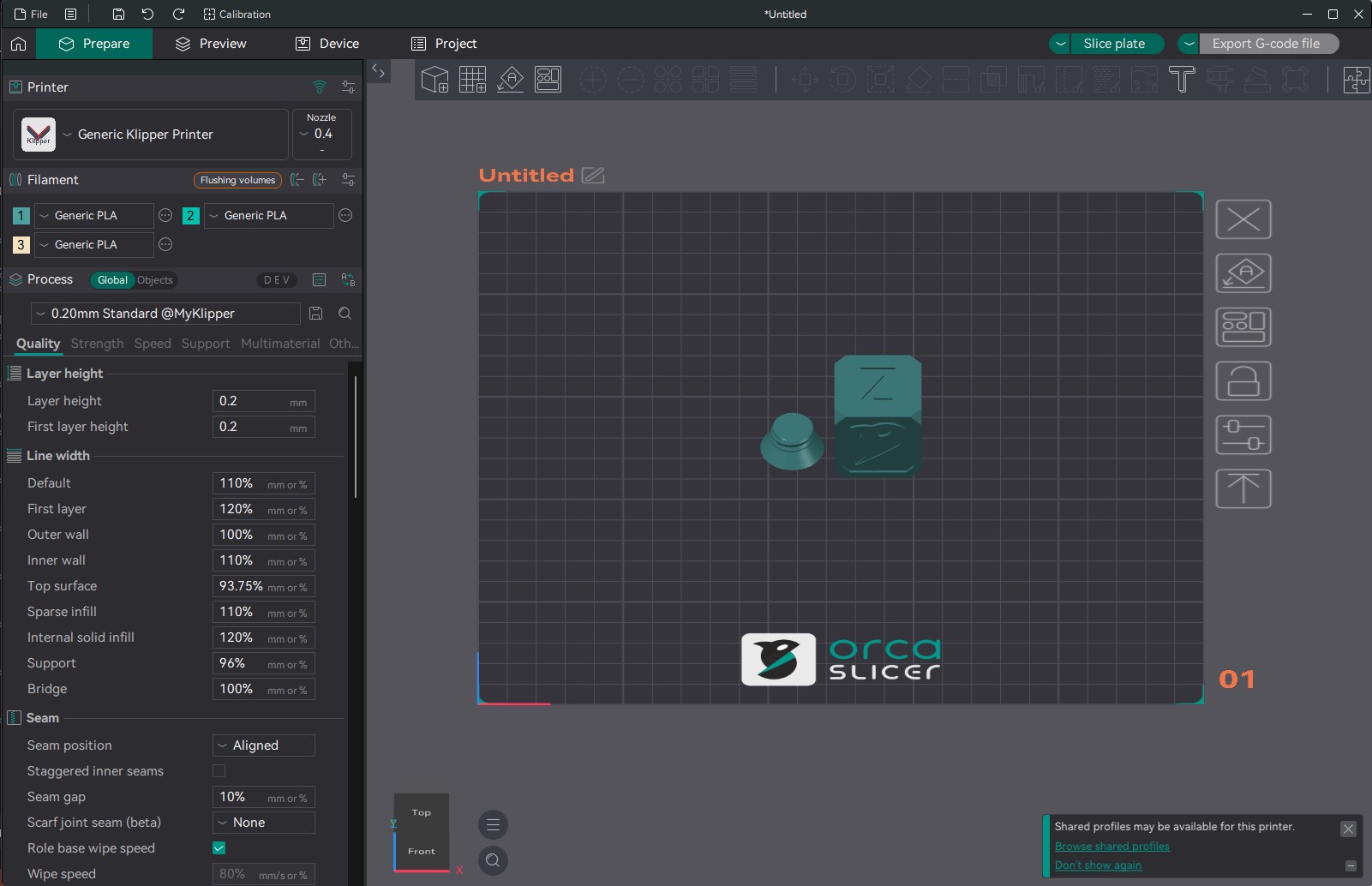Click the Undo icon
This screenshot has width=1372, height=886.
147,15
